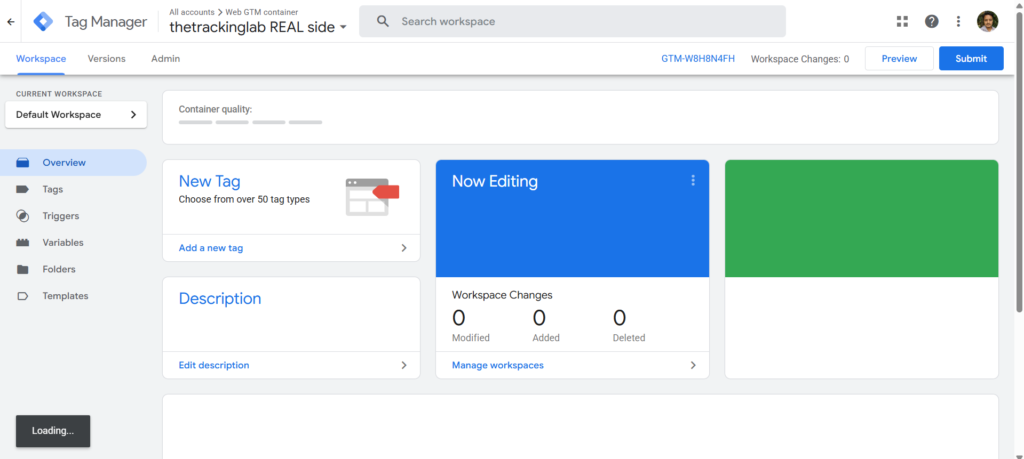Switch to the Admin tab
This screenshot has width=1024, height=459.
pyautogui.click(x=165, y=59)
